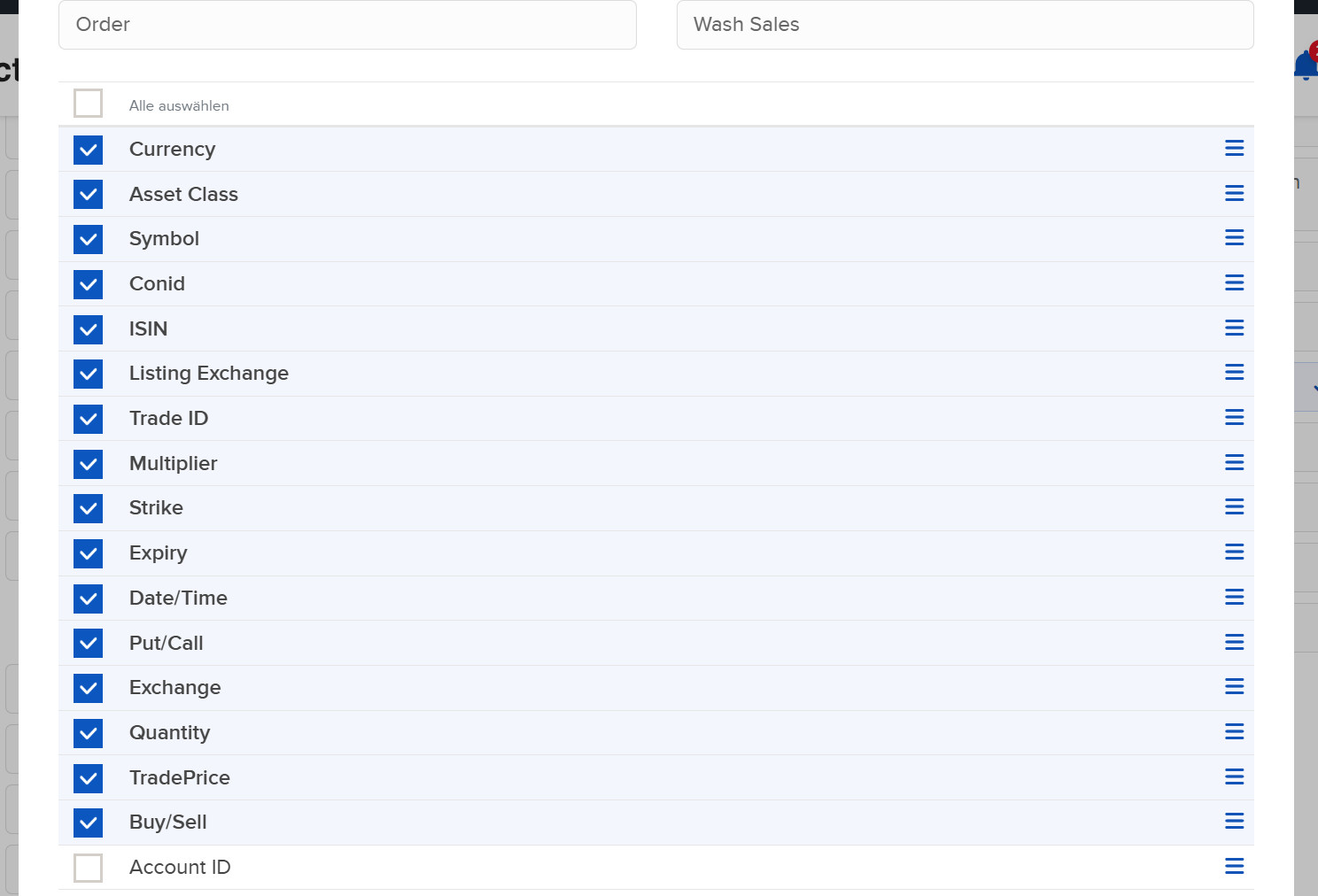Toggle the Buy/Sell checkbox off
Viewport: 1318px width, 896px height.
[x=89, y=823]
